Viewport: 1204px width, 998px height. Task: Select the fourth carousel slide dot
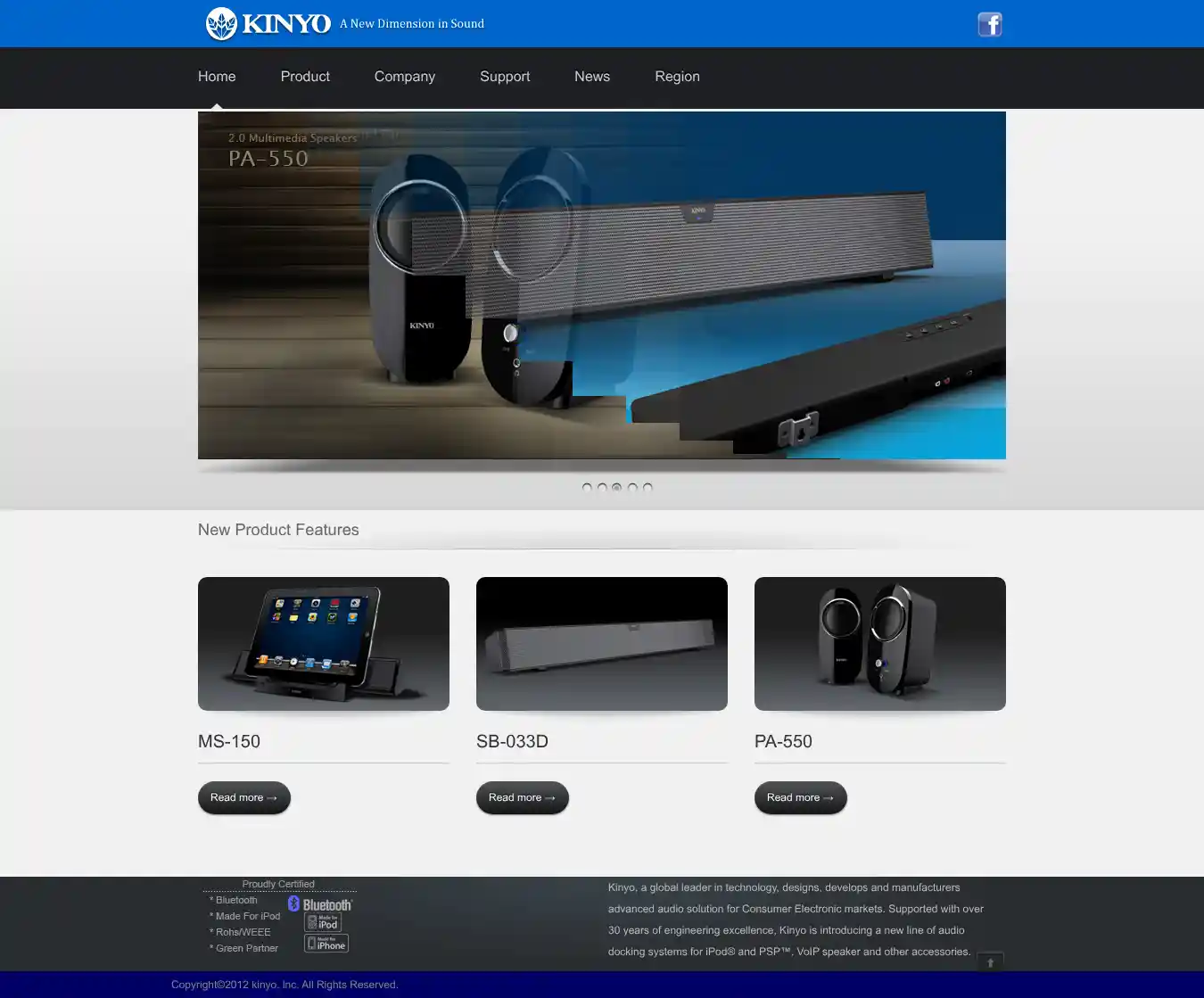632,487
